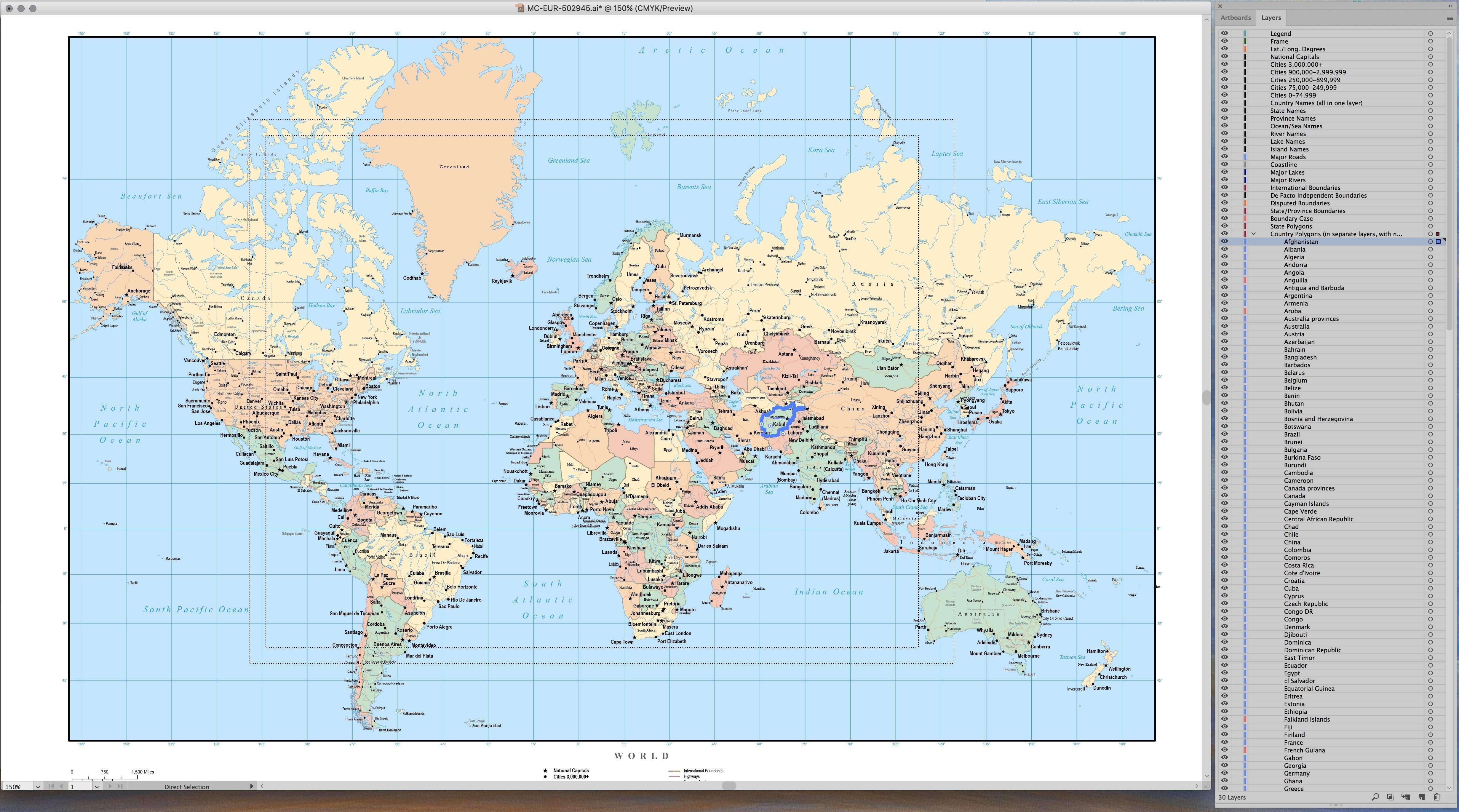Hide the Major Rivers layer
The height and width of the screenshot is (812, 1459).
coord(1225,180)
